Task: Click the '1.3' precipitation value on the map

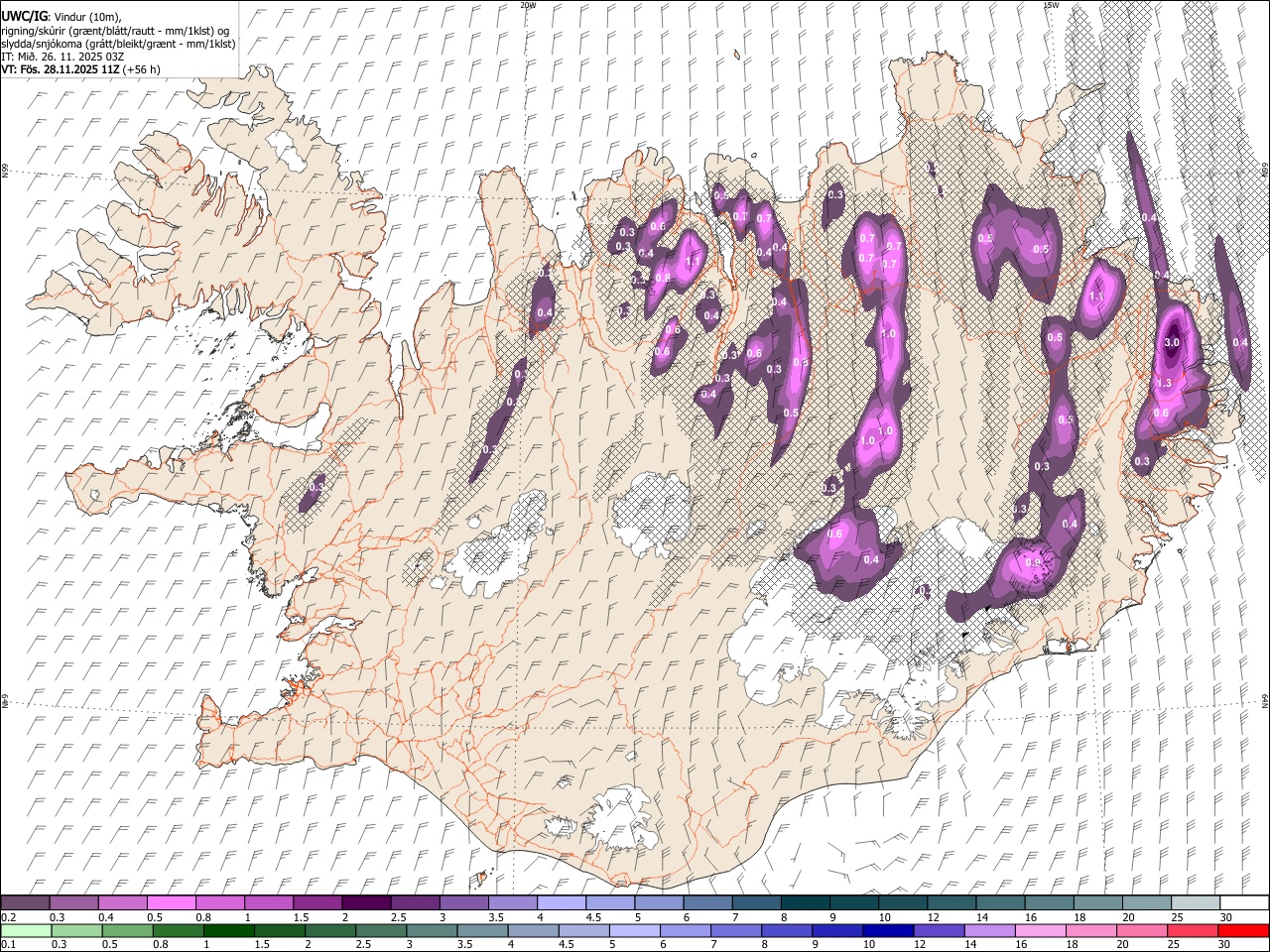Action: [x=1164, y=383]
